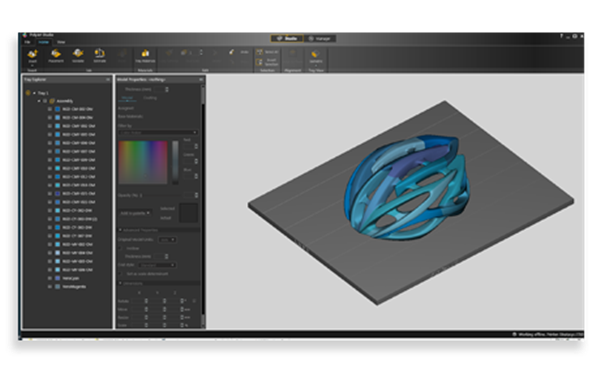Toggle the Assembly checkbox in Tray Explorer
The height and width of the screenshot is (390, 600).
click(45, 101)
